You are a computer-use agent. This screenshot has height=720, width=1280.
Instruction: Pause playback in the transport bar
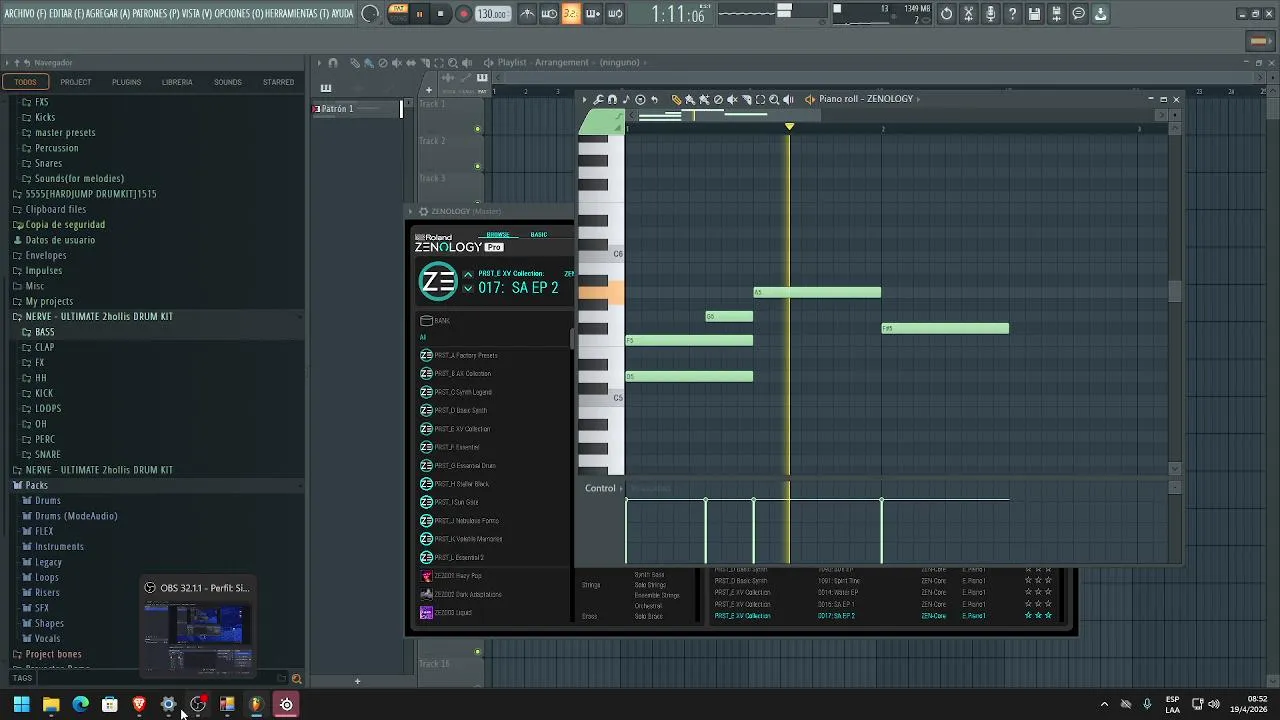point(419,14)
